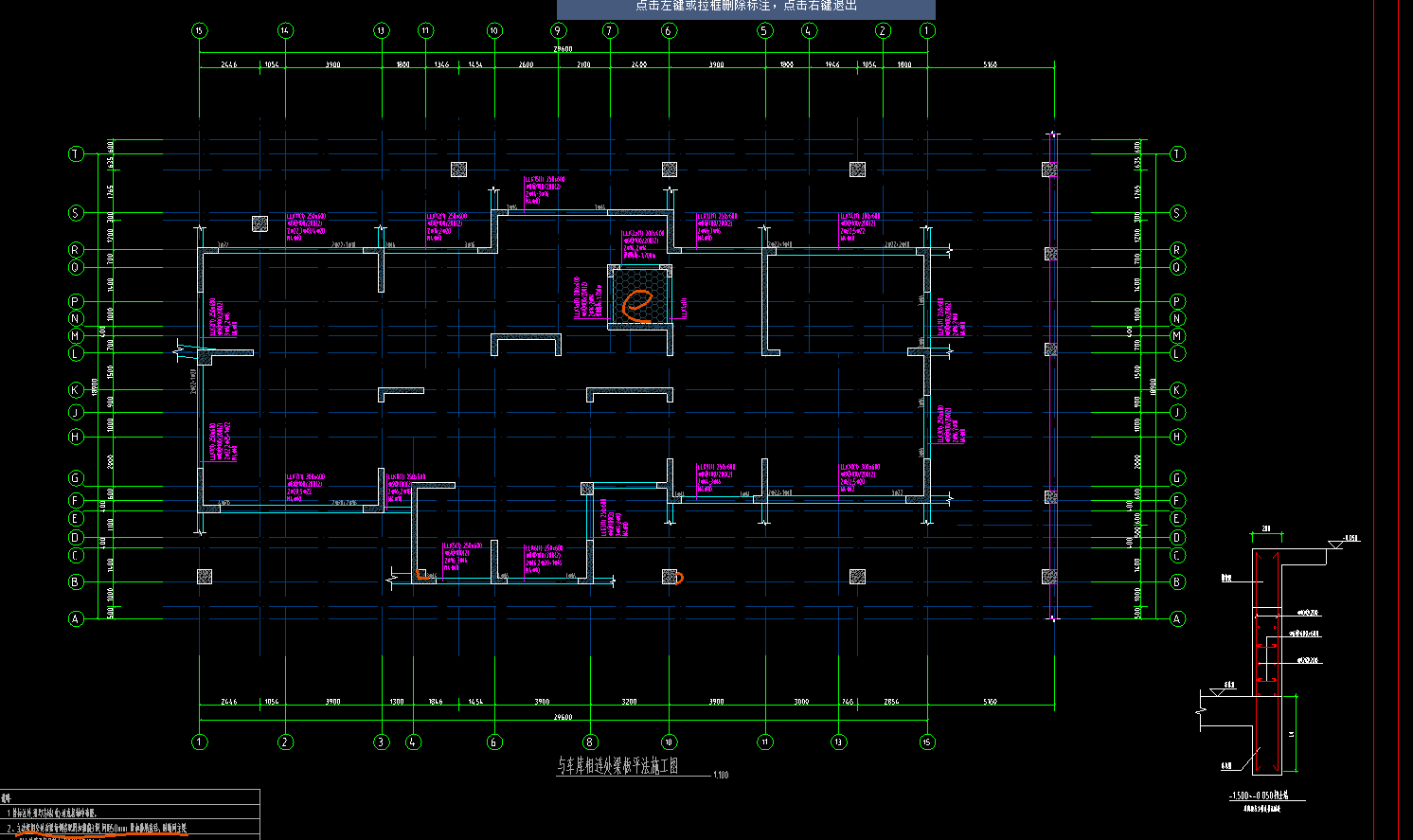Click axis bubble K on the left side
The image size is (1413, 840).
(76, 390)
